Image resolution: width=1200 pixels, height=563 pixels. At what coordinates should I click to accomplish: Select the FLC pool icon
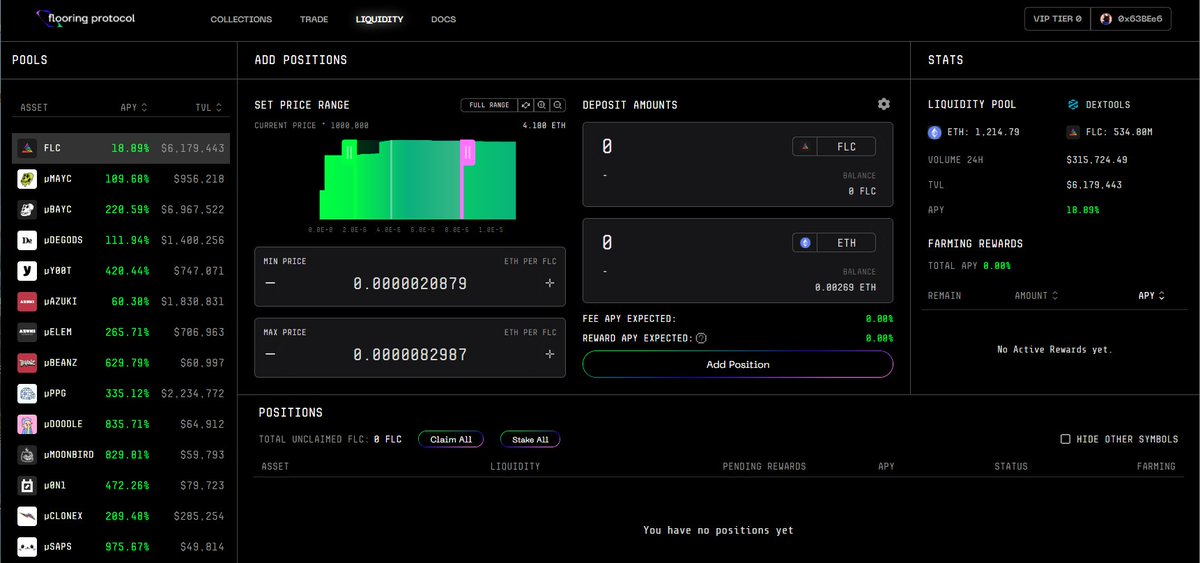[27, 148]
